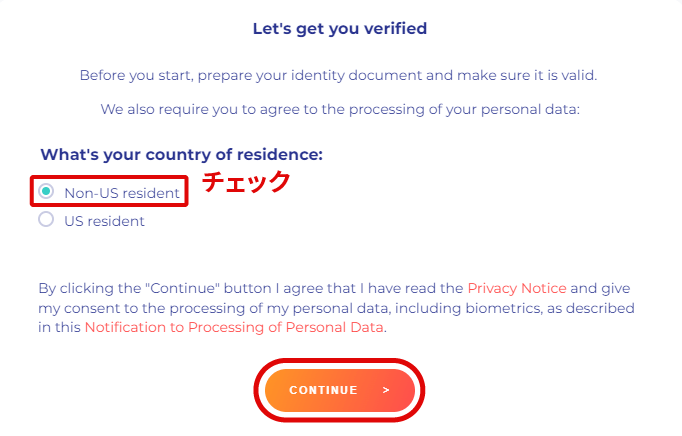This screenshot has width=682, height=436.
Task: Click the red チェック annotation text
Action: tap(247, 181)
